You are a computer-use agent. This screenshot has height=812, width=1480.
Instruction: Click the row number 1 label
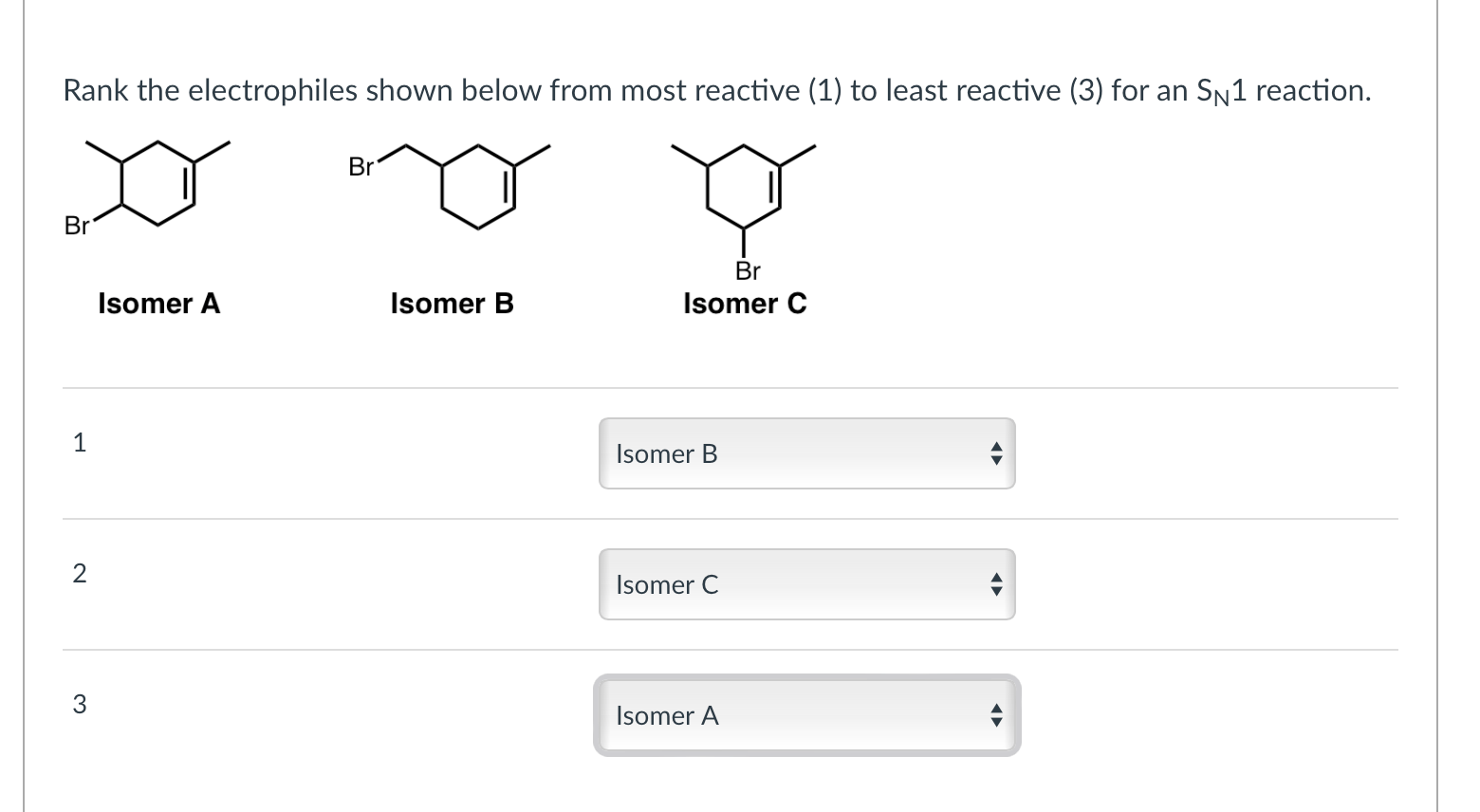80,442
